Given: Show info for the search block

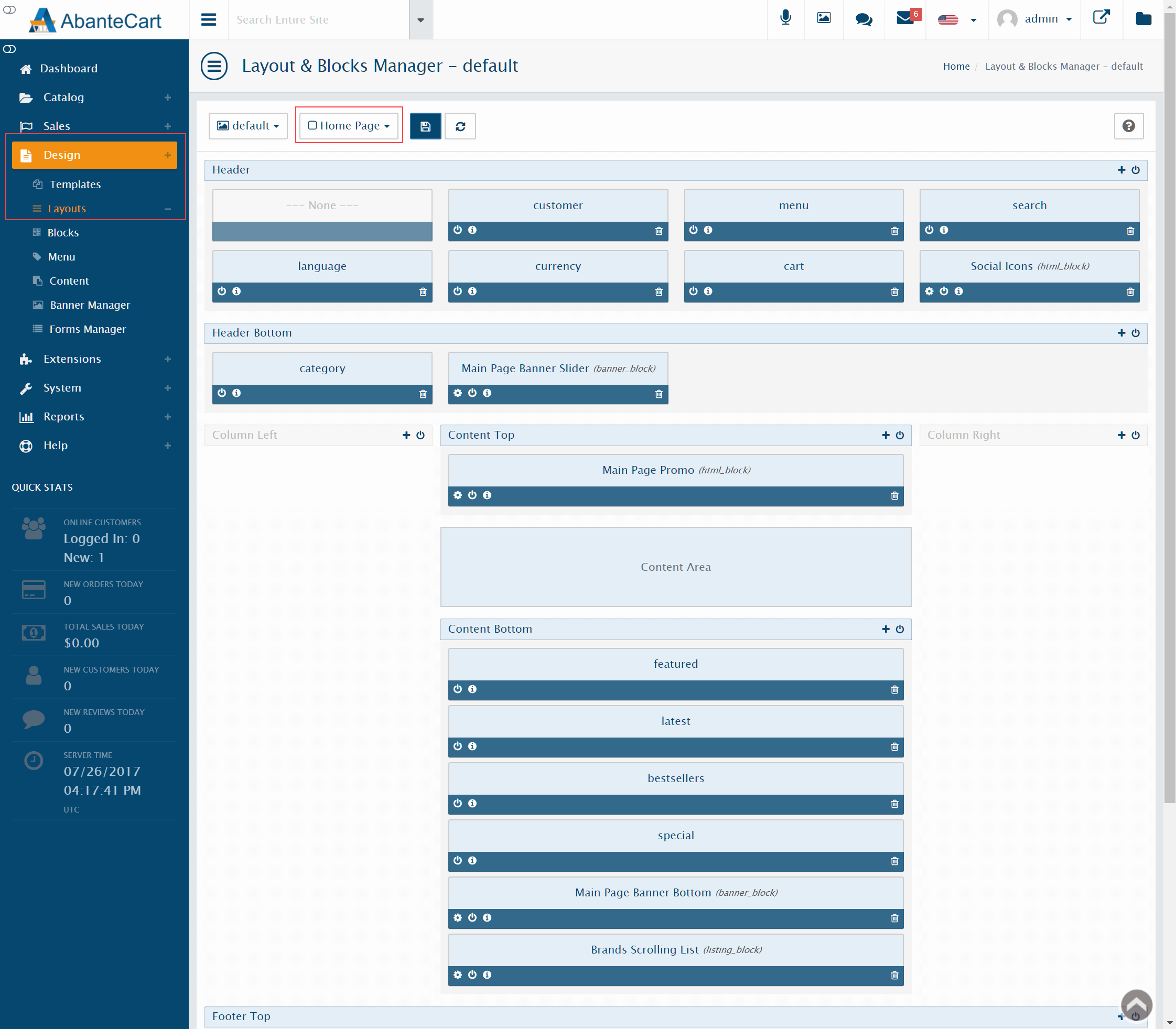Looking at the screenshot, I should (x=944, y=230).
